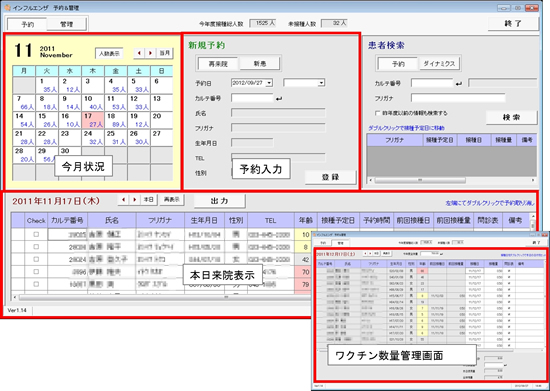This screenshot has height=391, width=550.
Task: Tick the Check box in the age 79 row
Action: (36, 284)
